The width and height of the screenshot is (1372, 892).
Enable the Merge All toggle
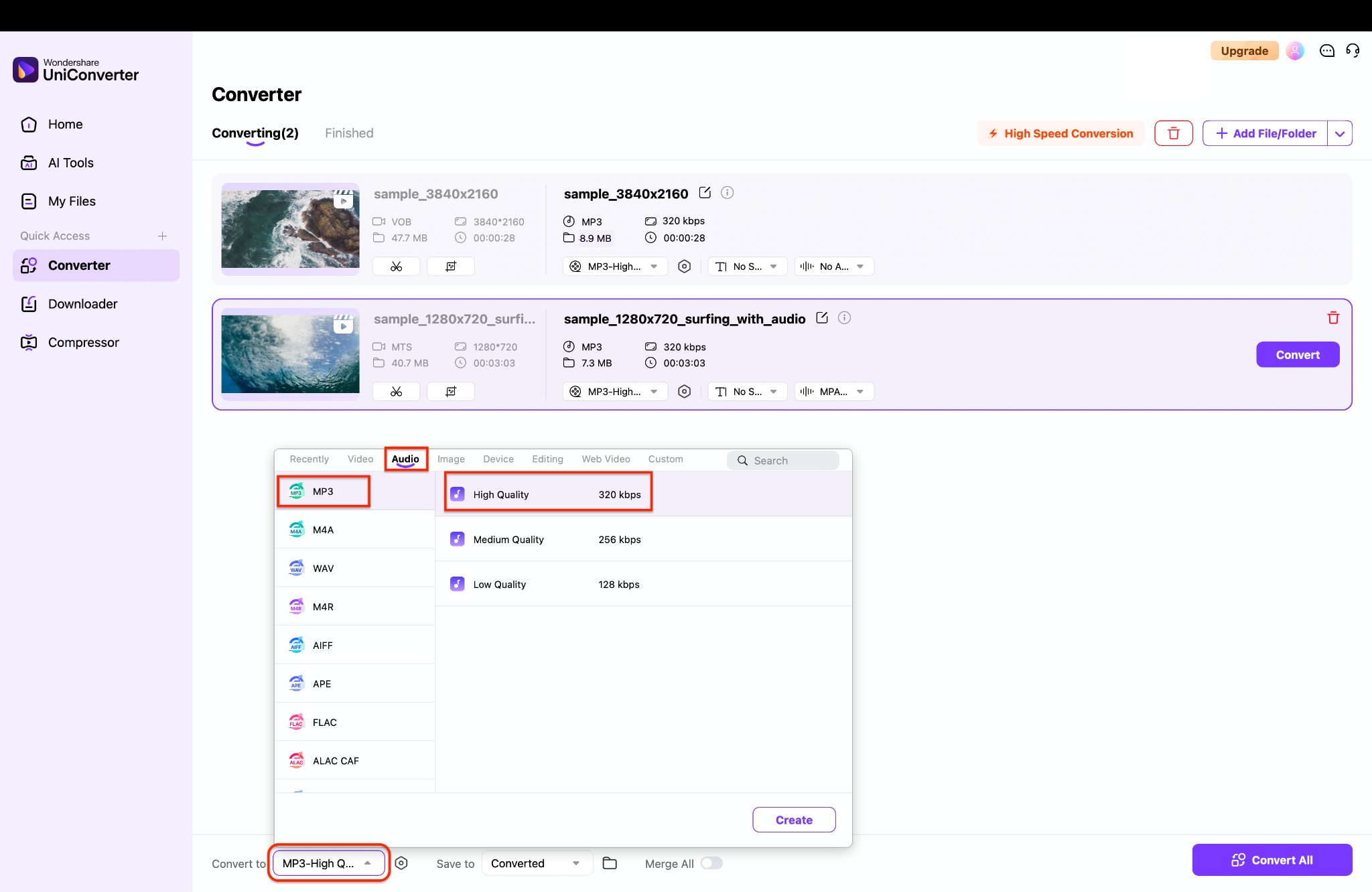pos(711,863)
